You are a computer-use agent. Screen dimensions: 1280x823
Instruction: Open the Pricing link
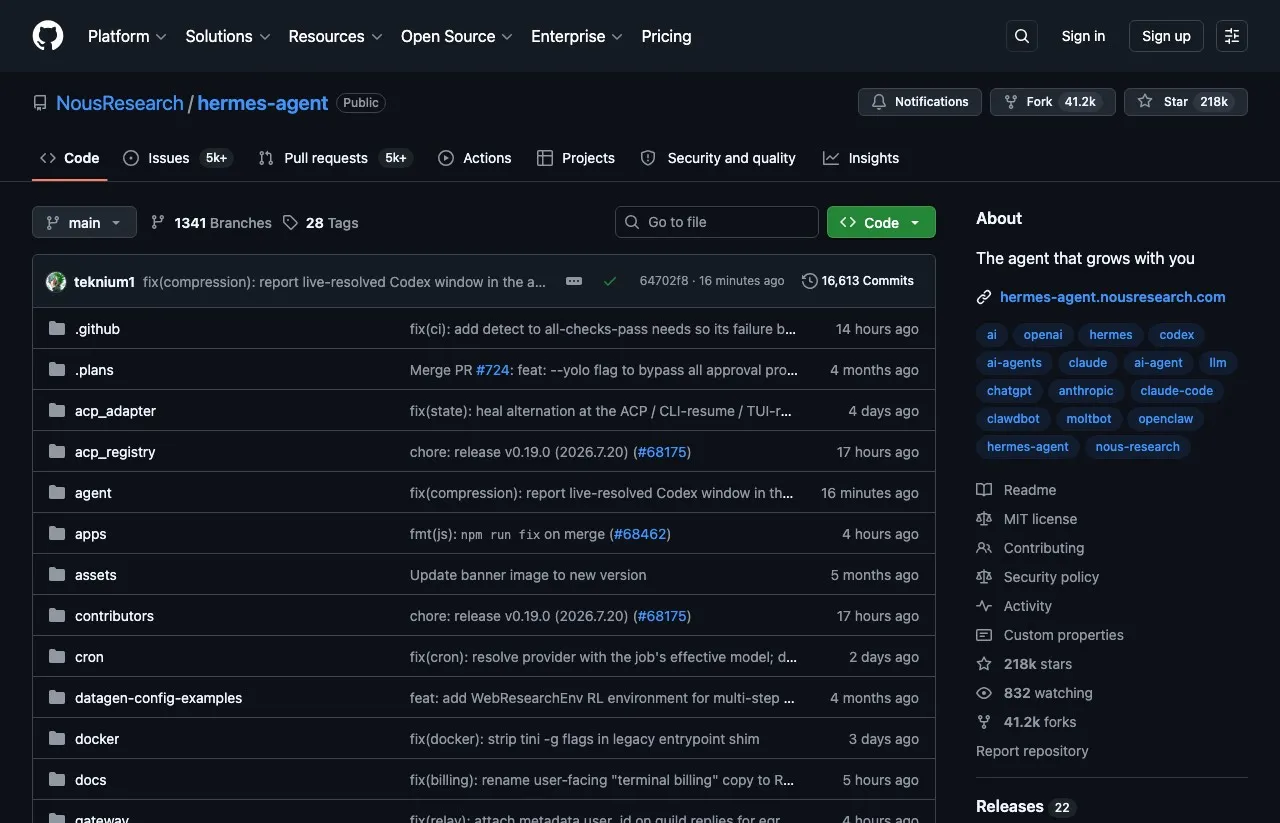point(666,36)
